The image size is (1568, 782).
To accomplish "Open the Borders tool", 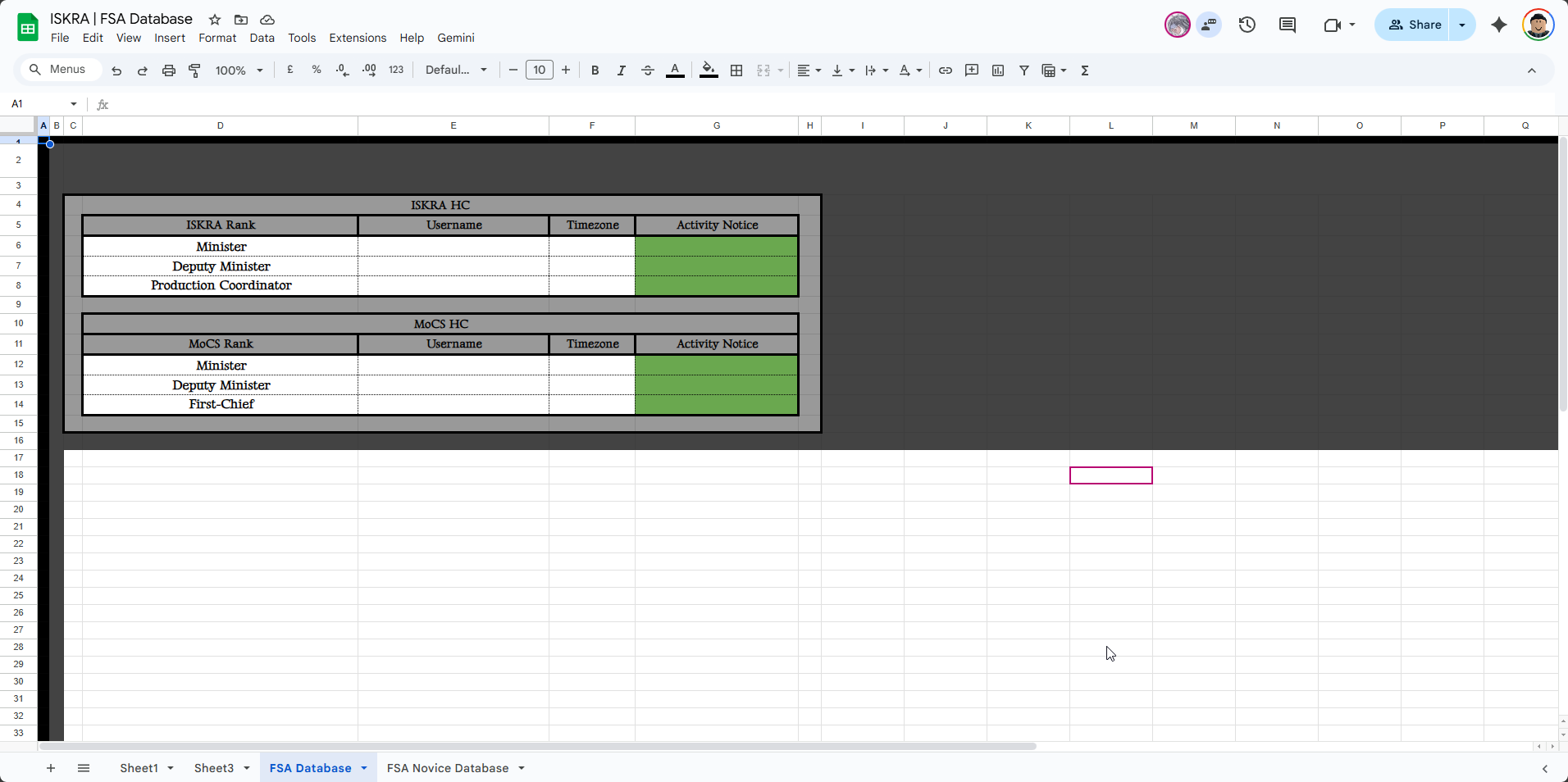I will pyautogui.click(x=736, y=70).
